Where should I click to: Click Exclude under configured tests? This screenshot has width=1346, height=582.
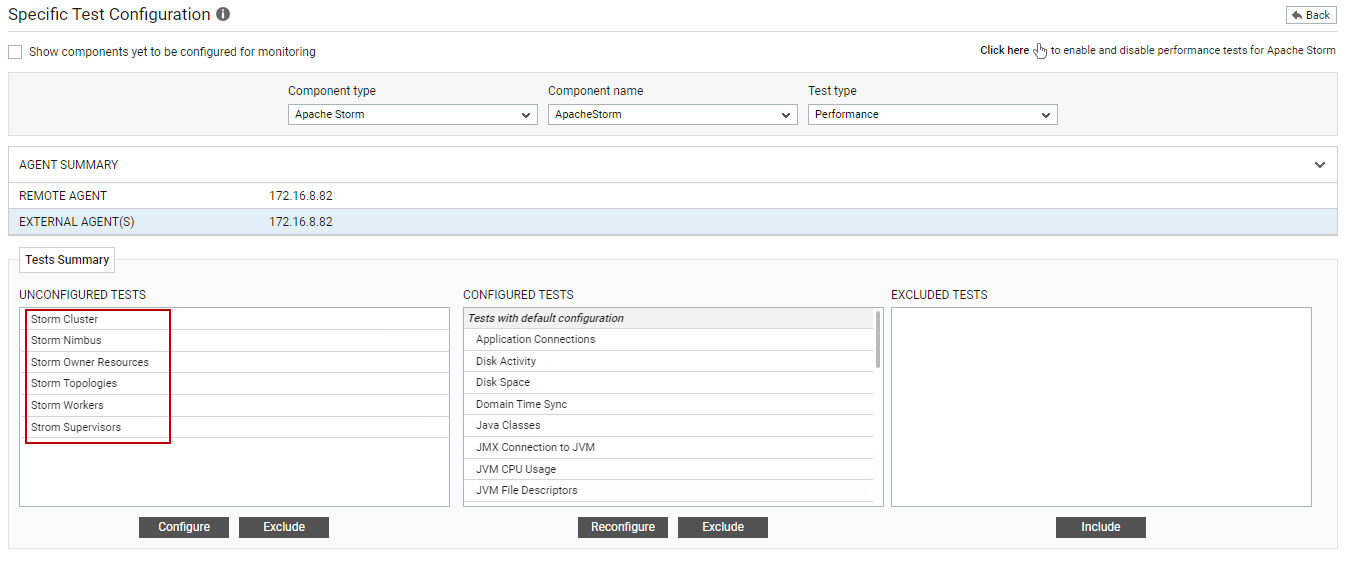click(723, 527)
